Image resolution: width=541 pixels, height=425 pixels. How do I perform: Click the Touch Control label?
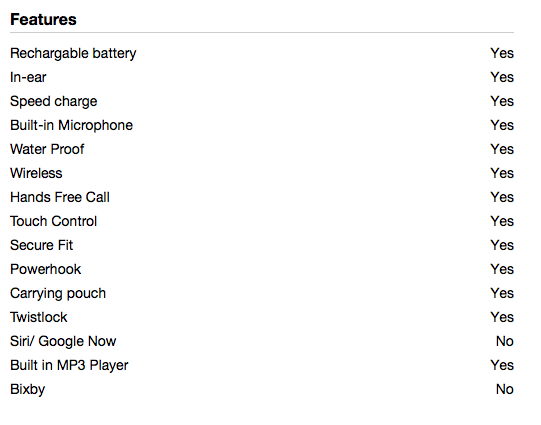(53, 221)
